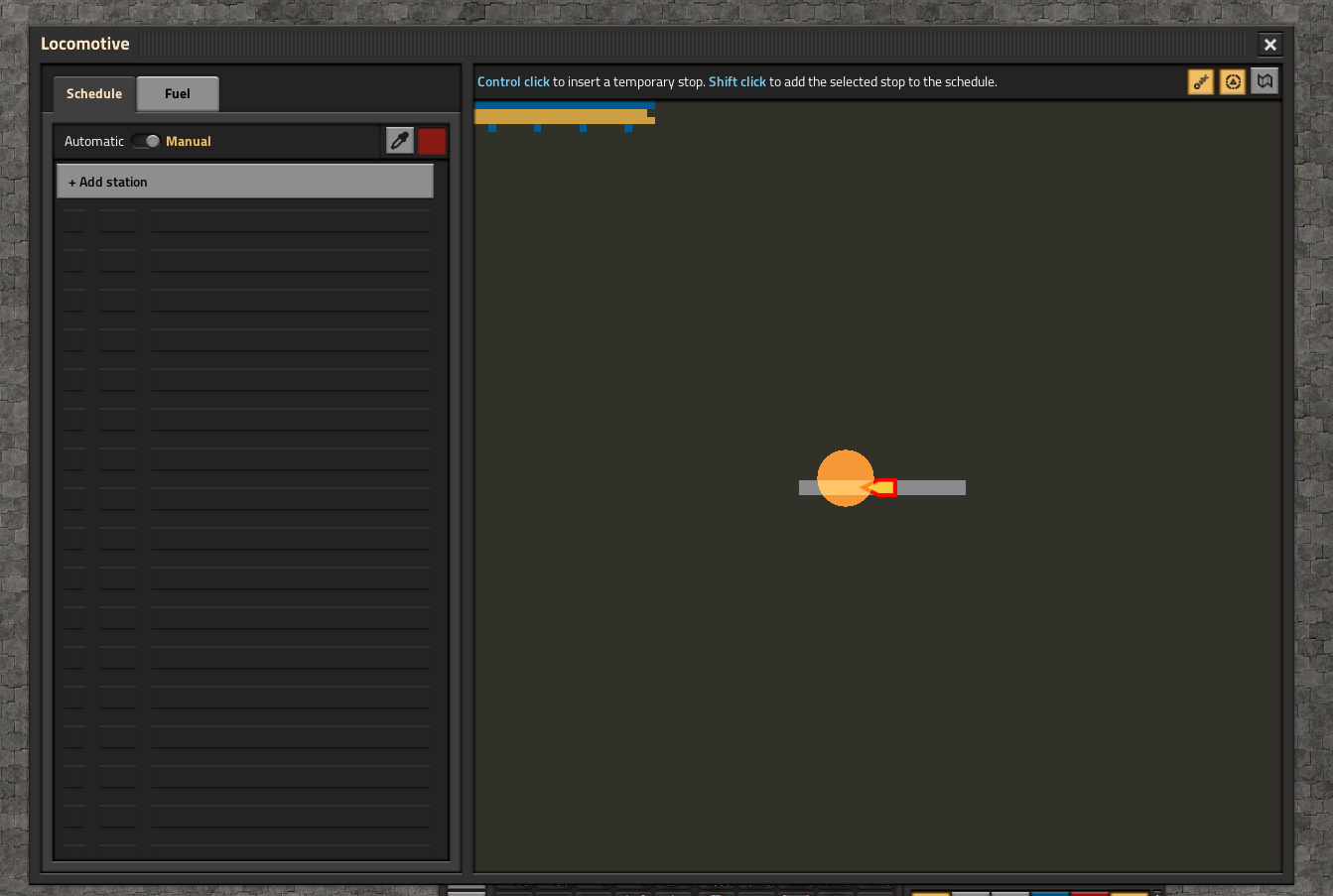Screen dimensions: 1333x896
Task: Click the 'Automatic' mode label
Action: pos(94,141)
